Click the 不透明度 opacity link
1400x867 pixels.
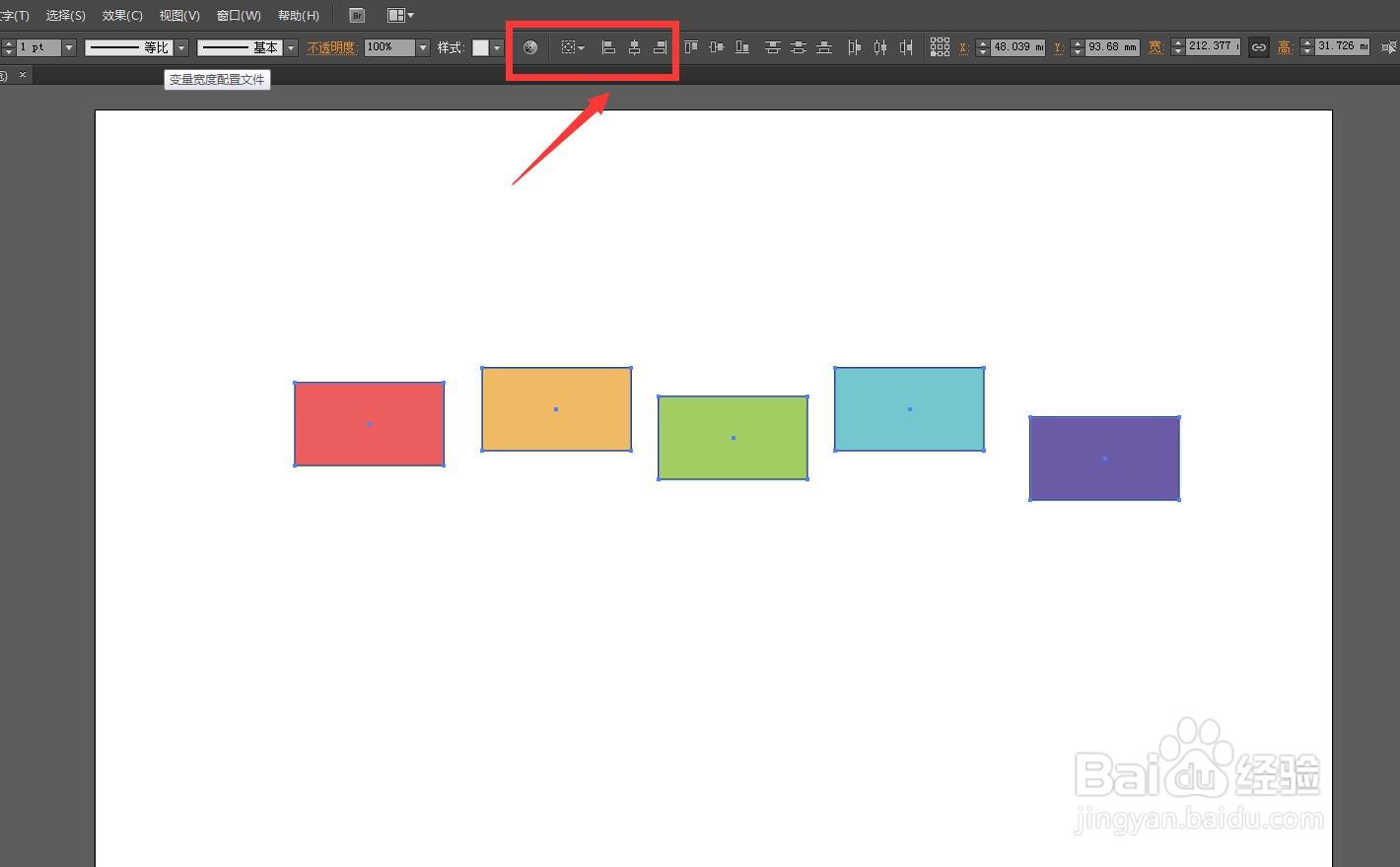tap(331, 47)
